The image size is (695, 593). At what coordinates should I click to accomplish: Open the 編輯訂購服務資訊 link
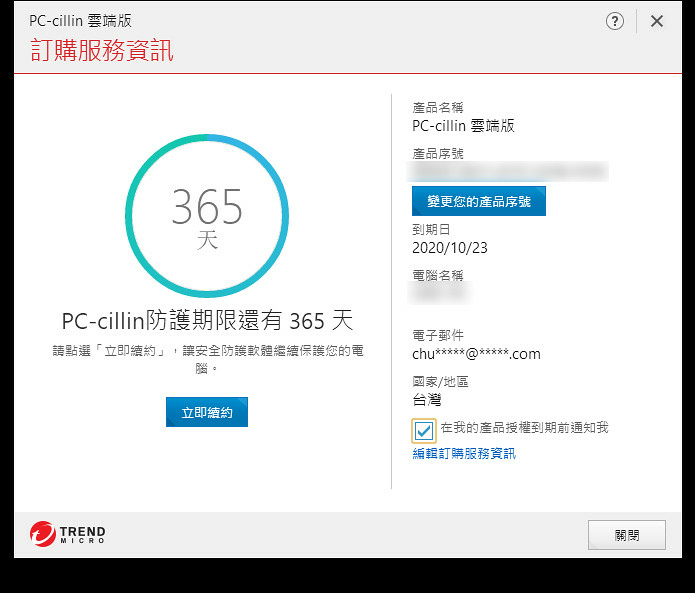coord(464,453)
